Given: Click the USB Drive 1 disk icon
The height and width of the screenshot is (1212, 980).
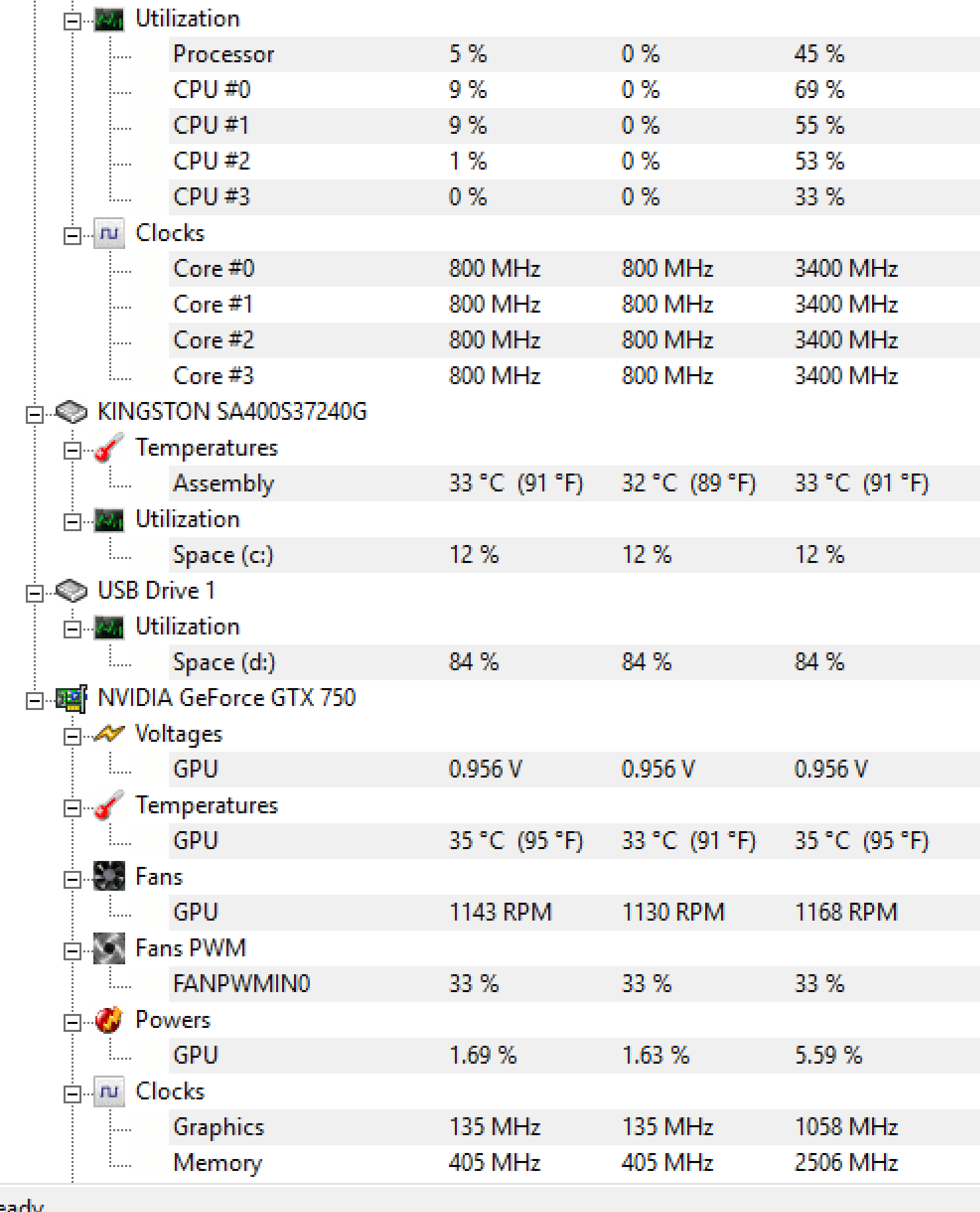Looking at the screenshot, I should [71, 591].
